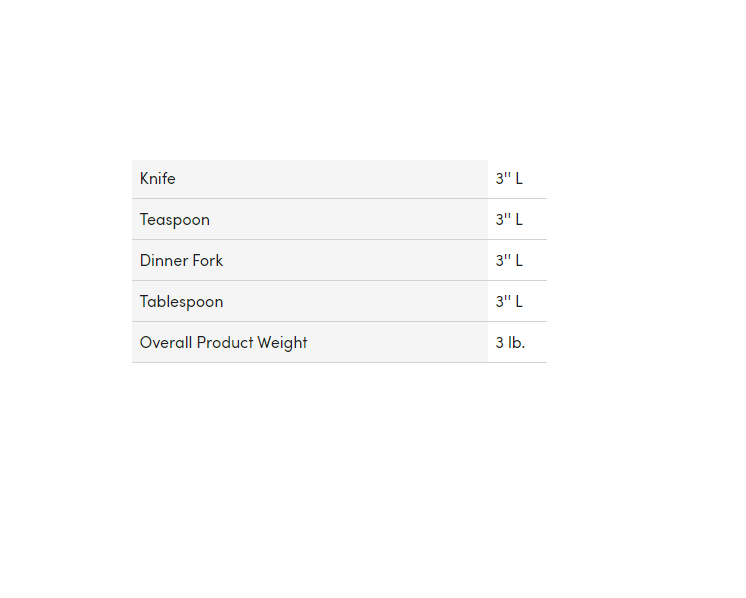The image size is (746, 598).
Task: Click the word Dinner in the table
Action: [x=163, y=261]
